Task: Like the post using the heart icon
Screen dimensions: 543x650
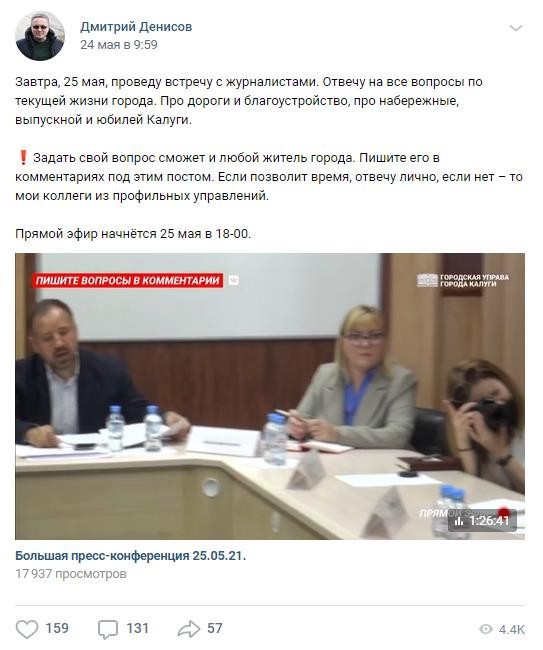Action: point(27,629)
